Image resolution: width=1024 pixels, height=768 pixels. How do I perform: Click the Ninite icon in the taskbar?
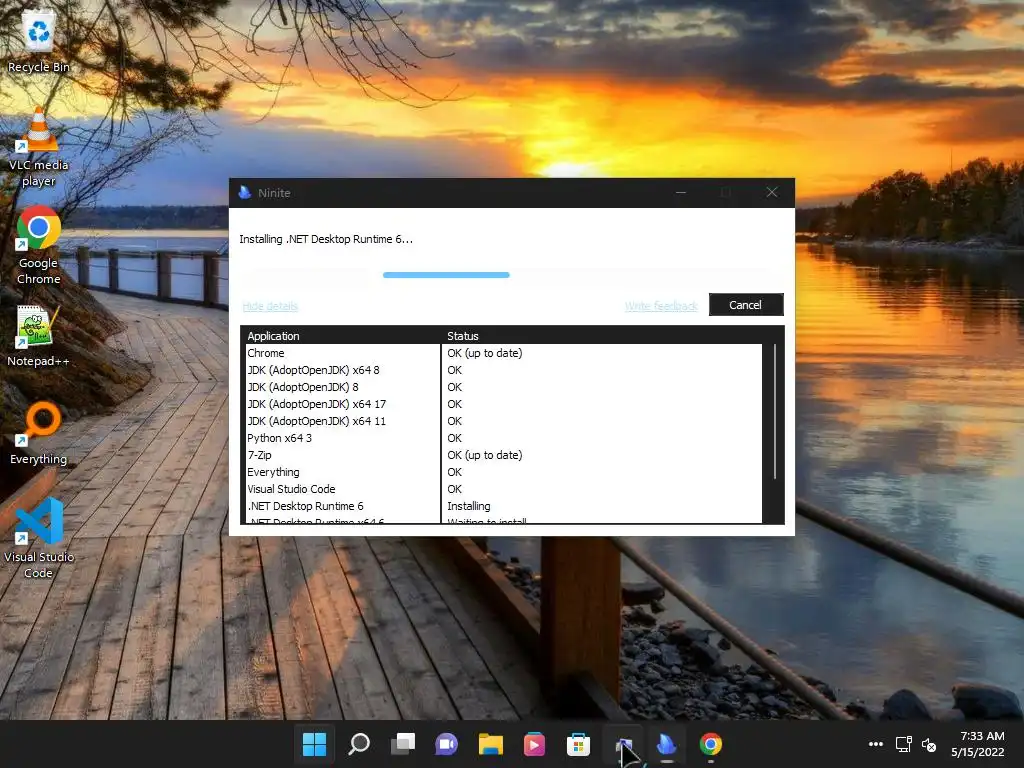coord(667,744)
